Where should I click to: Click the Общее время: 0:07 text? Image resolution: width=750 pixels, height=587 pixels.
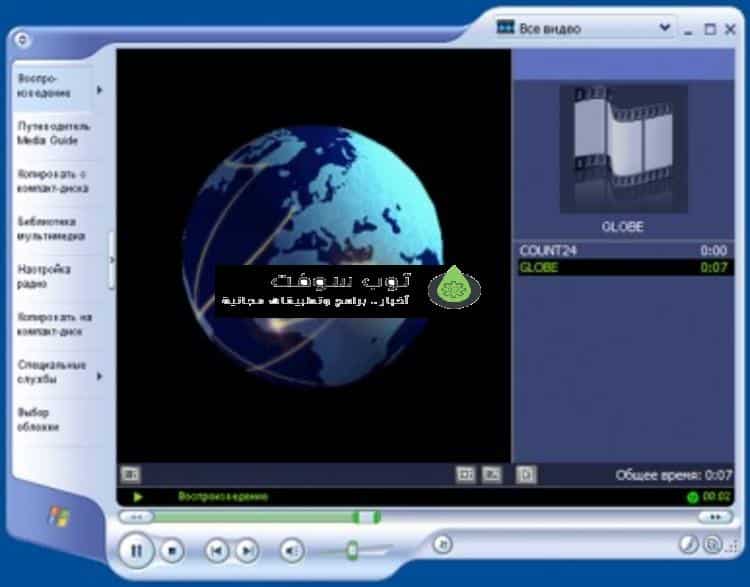click(673, 475)
